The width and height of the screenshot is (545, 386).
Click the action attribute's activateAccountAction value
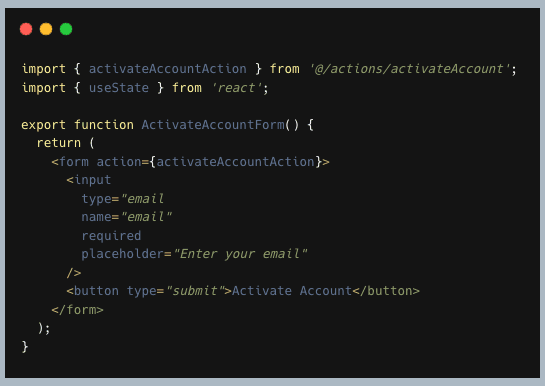point(236,162)
